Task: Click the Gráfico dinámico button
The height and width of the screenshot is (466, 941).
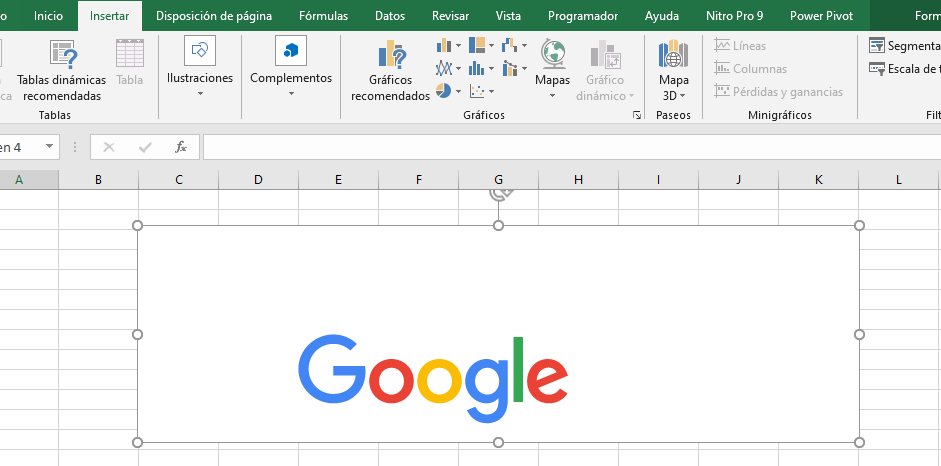Action: tap(605, 71)
